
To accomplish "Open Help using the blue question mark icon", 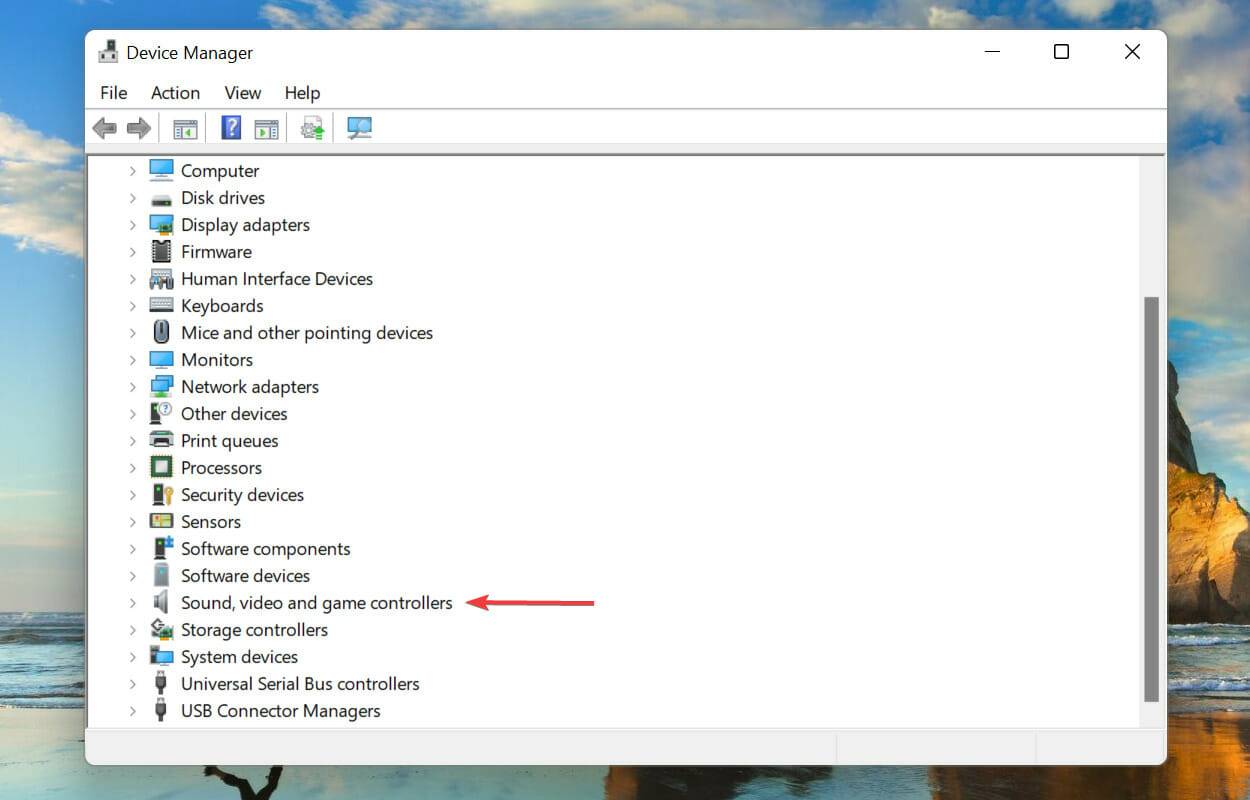I will point(229,127).
